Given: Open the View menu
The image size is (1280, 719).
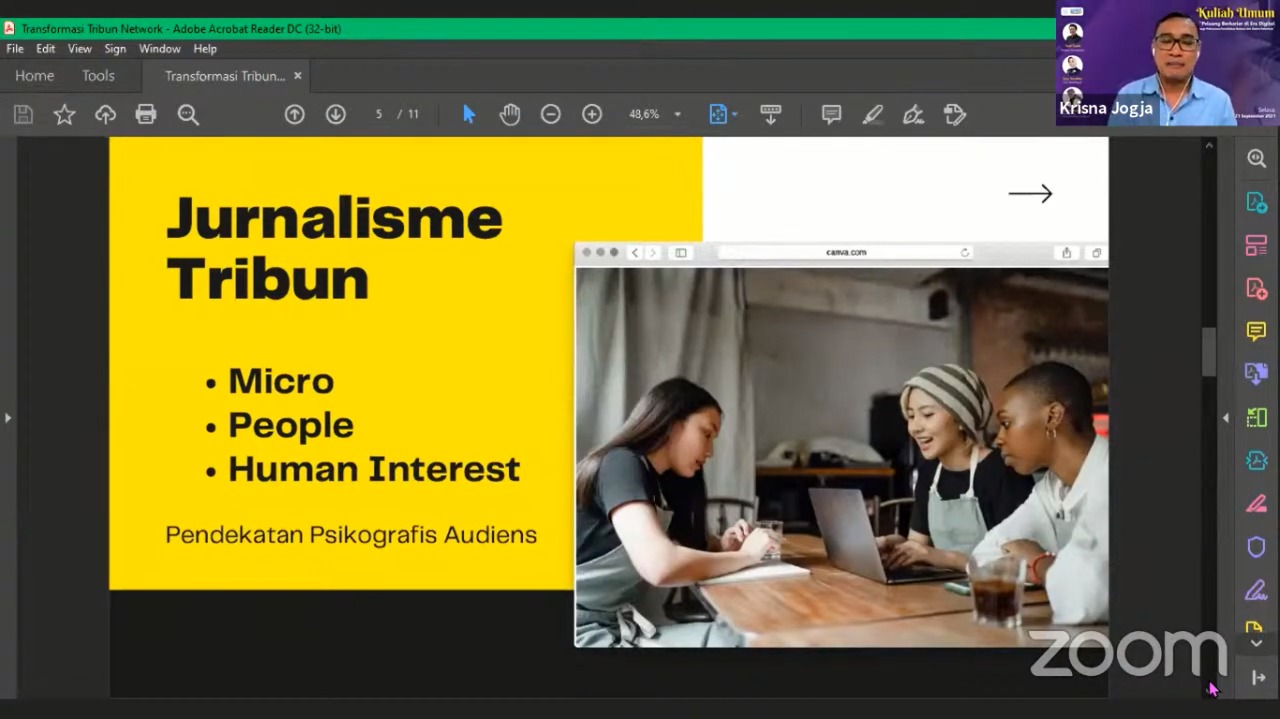Looking at the screenshot, I should coord(80,49).
